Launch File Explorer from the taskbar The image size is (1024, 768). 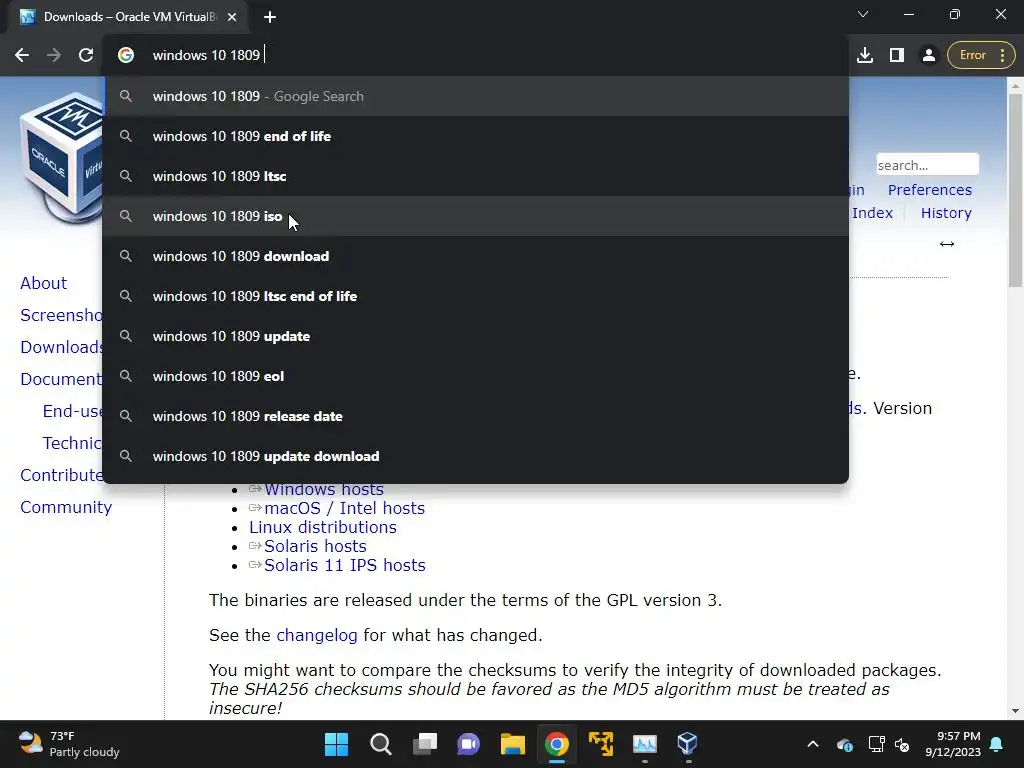[513, 744]
